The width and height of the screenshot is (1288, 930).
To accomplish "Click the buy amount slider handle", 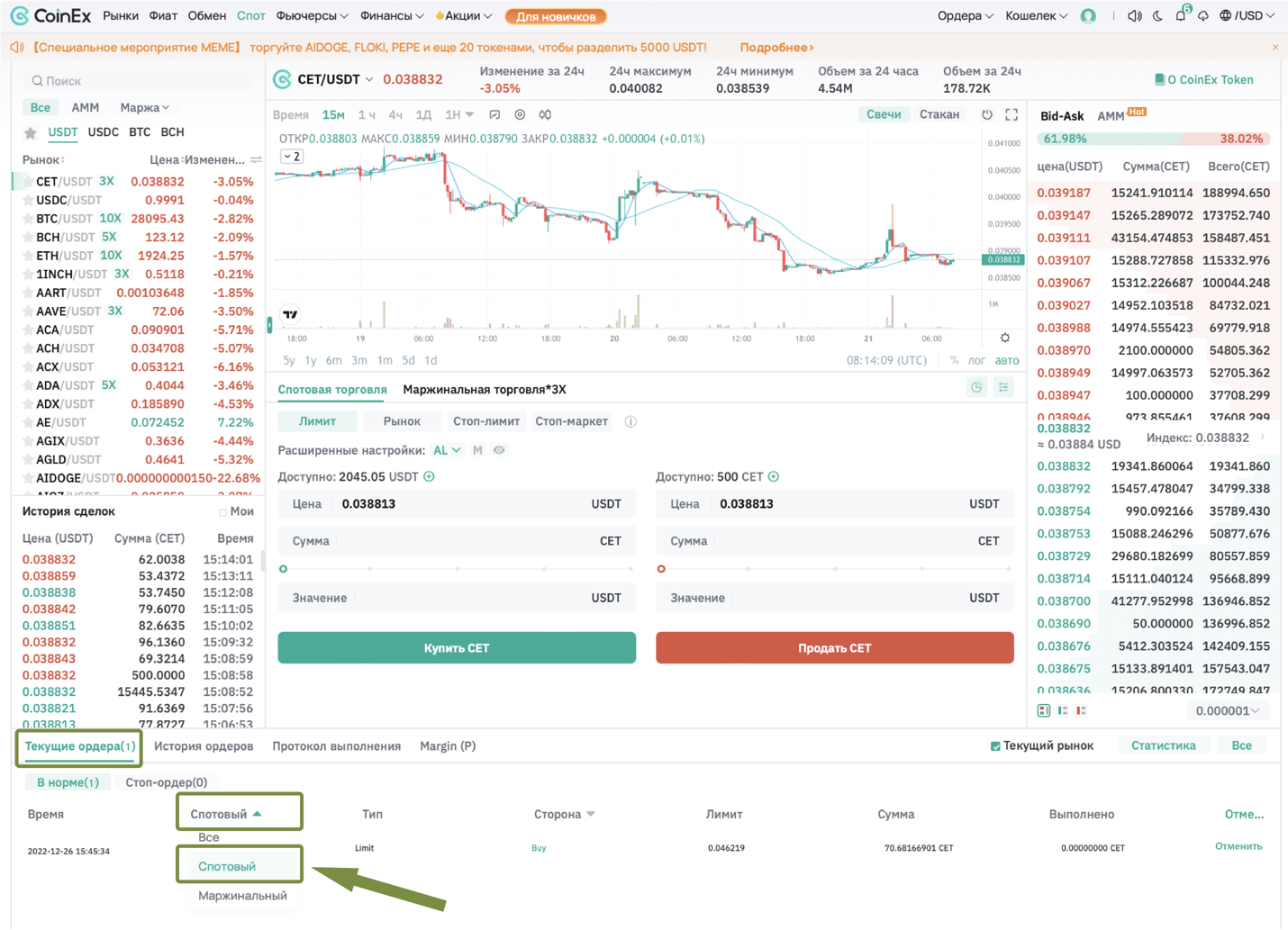I will point(284,569).
